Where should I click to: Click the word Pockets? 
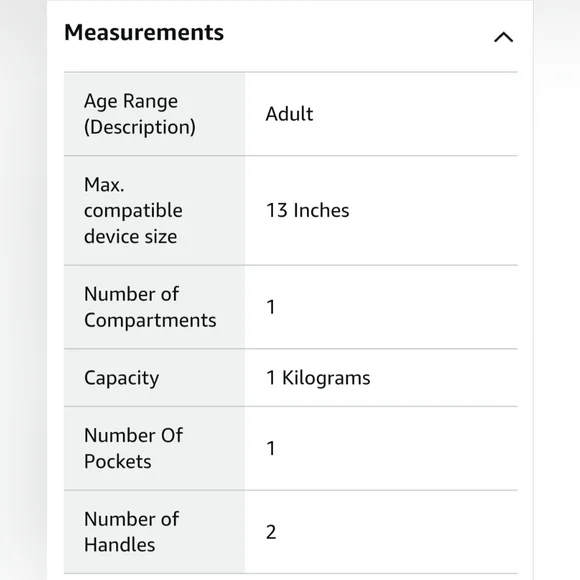tap(118, 462)
